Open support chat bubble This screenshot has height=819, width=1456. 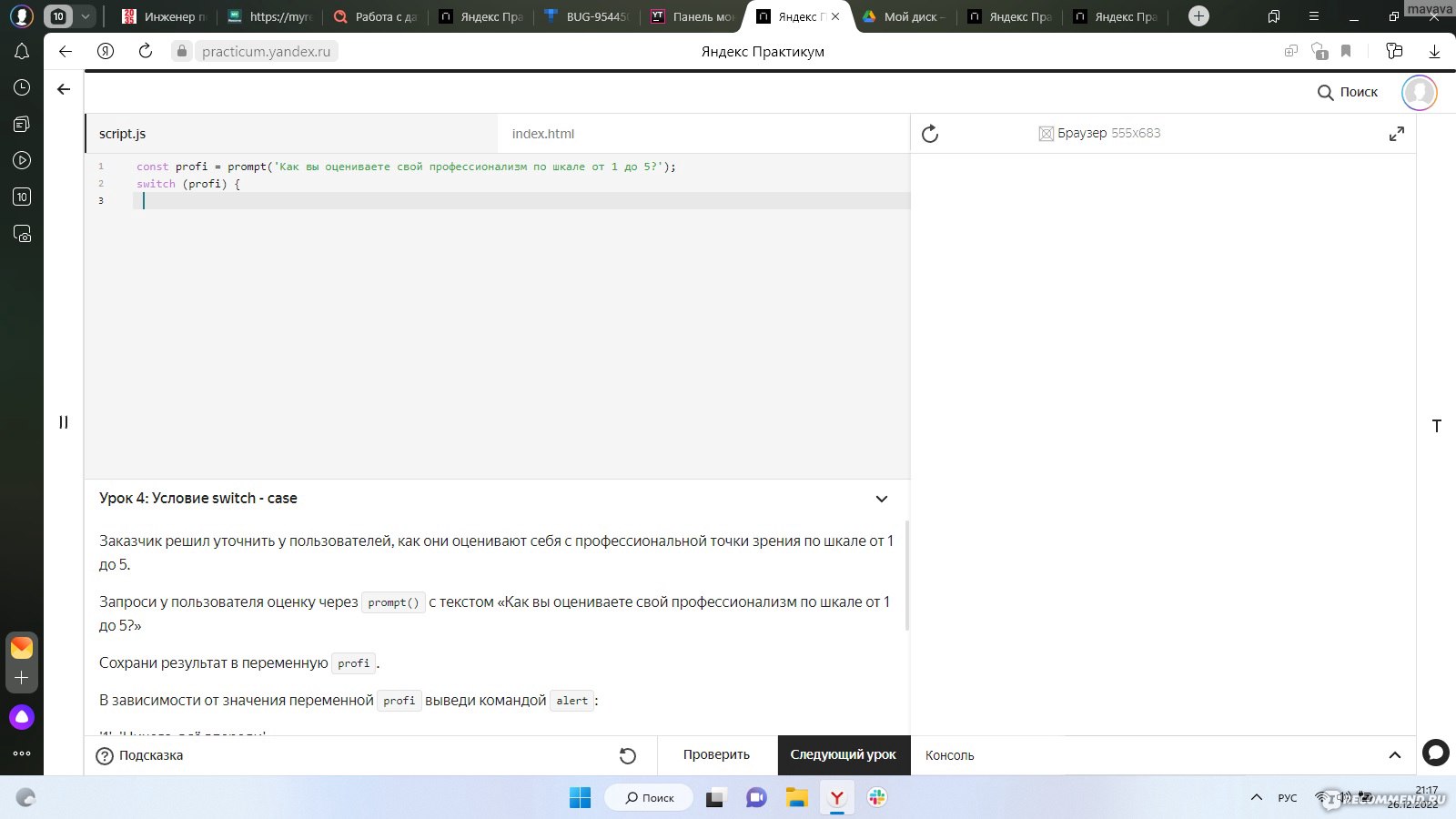click(1436, 752)
